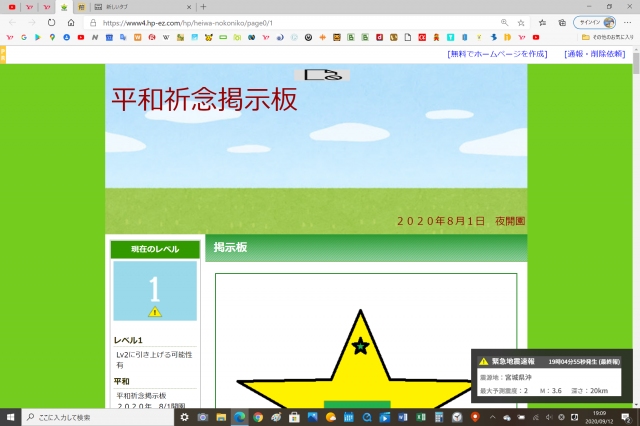Open Settings gear in taskbar
The width and height of the screenshot is (640, 426).
[x=184, y=417]
